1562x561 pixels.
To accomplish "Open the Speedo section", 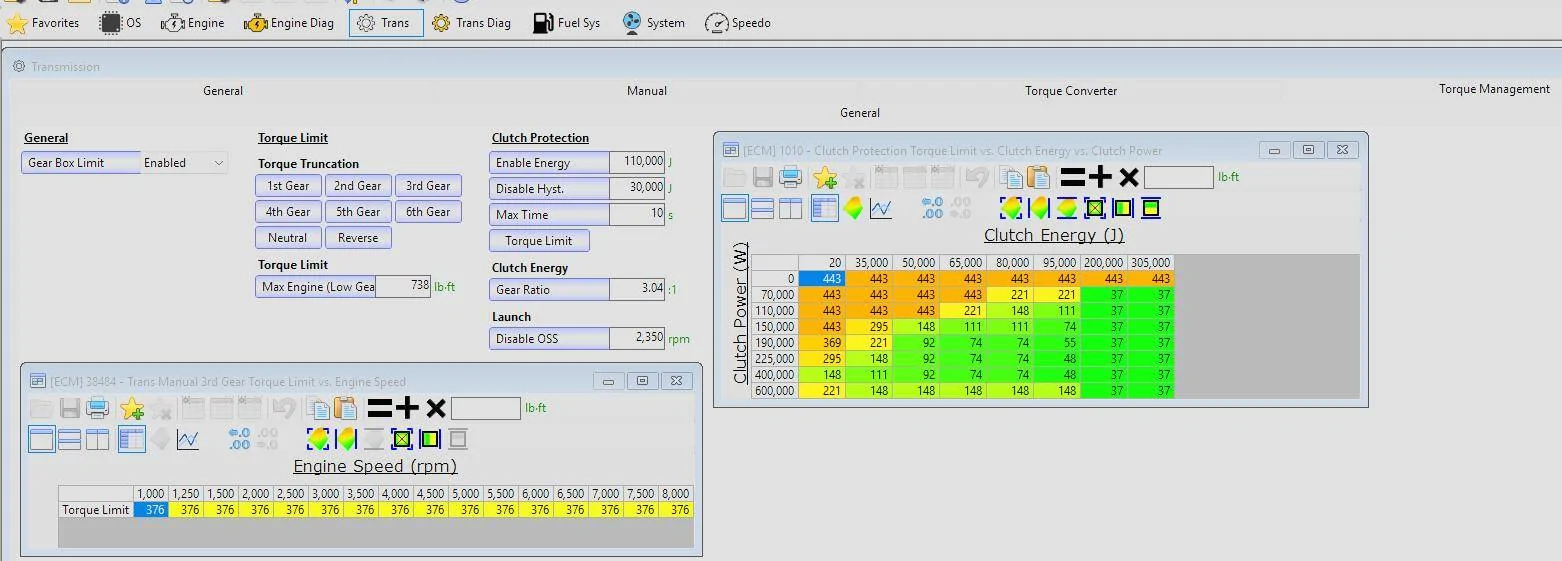I will (x=738, y=23).
